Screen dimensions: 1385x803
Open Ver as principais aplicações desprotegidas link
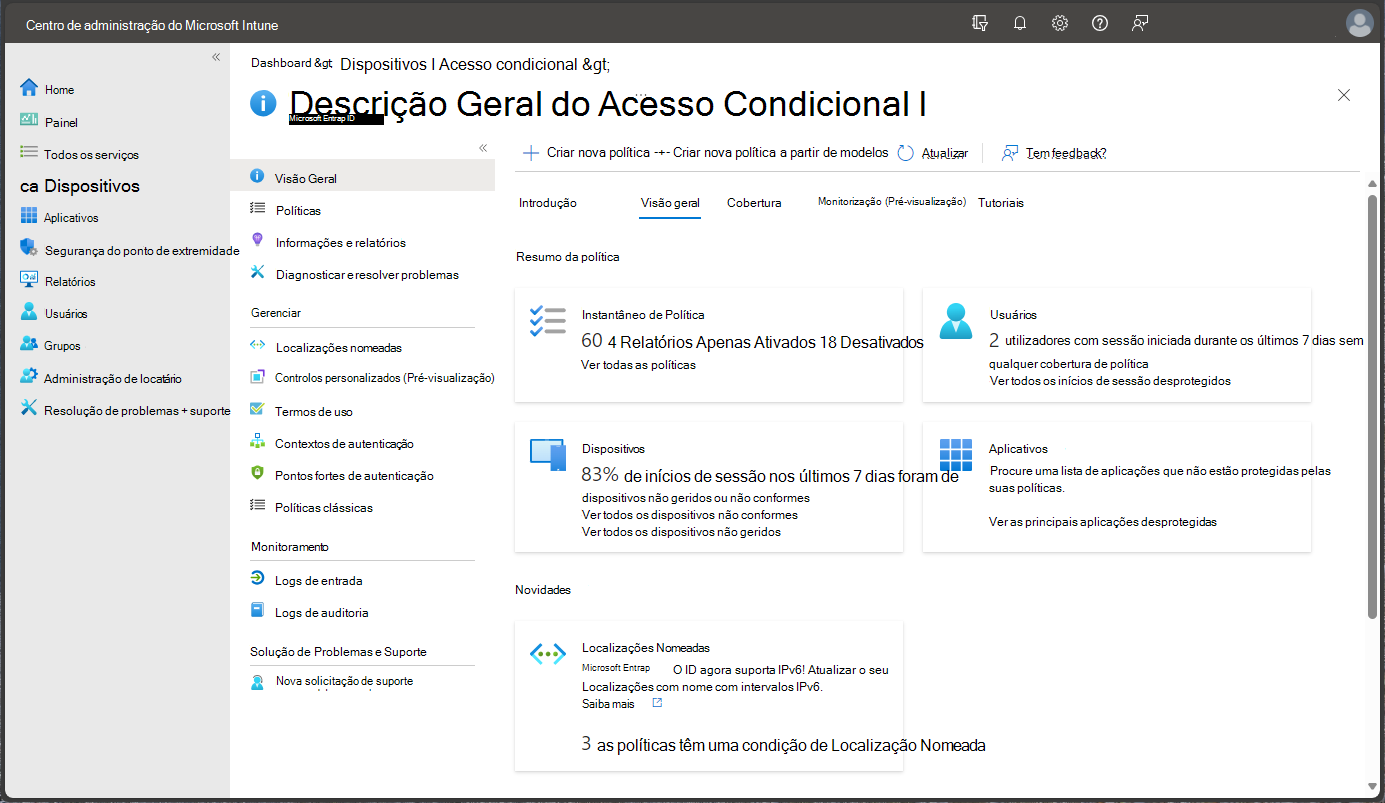pyautogui.click(x=1103, y=522)
